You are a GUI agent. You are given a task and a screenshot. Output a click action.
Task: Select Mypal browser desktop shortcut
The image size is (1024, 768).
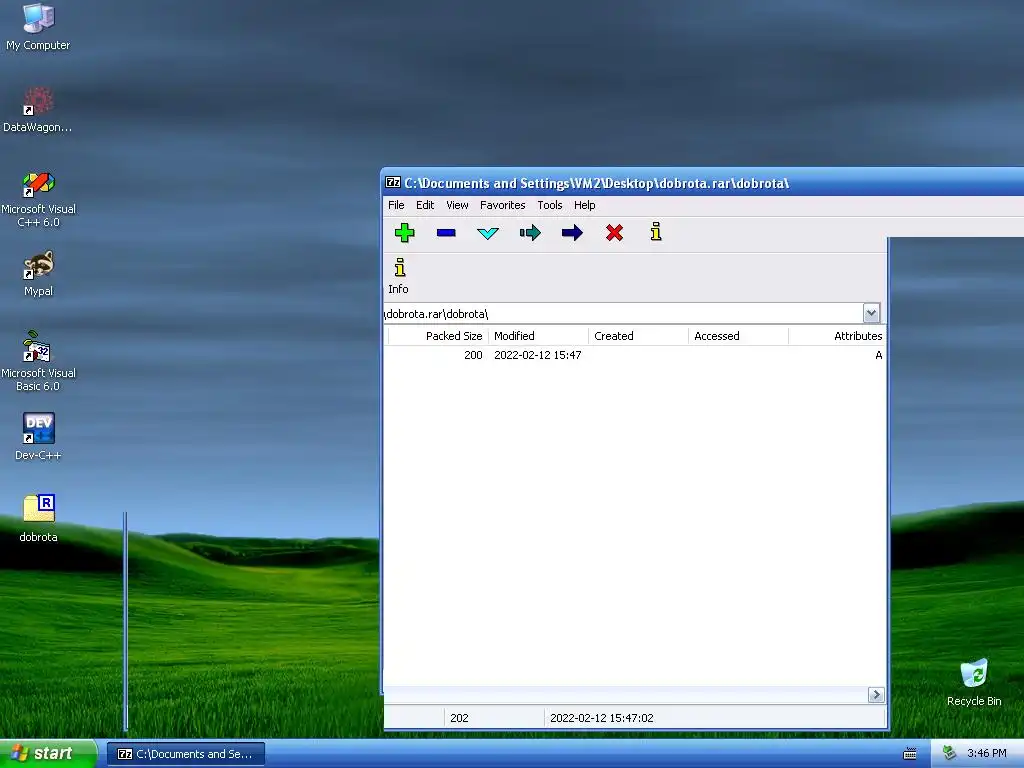(38, 274)
